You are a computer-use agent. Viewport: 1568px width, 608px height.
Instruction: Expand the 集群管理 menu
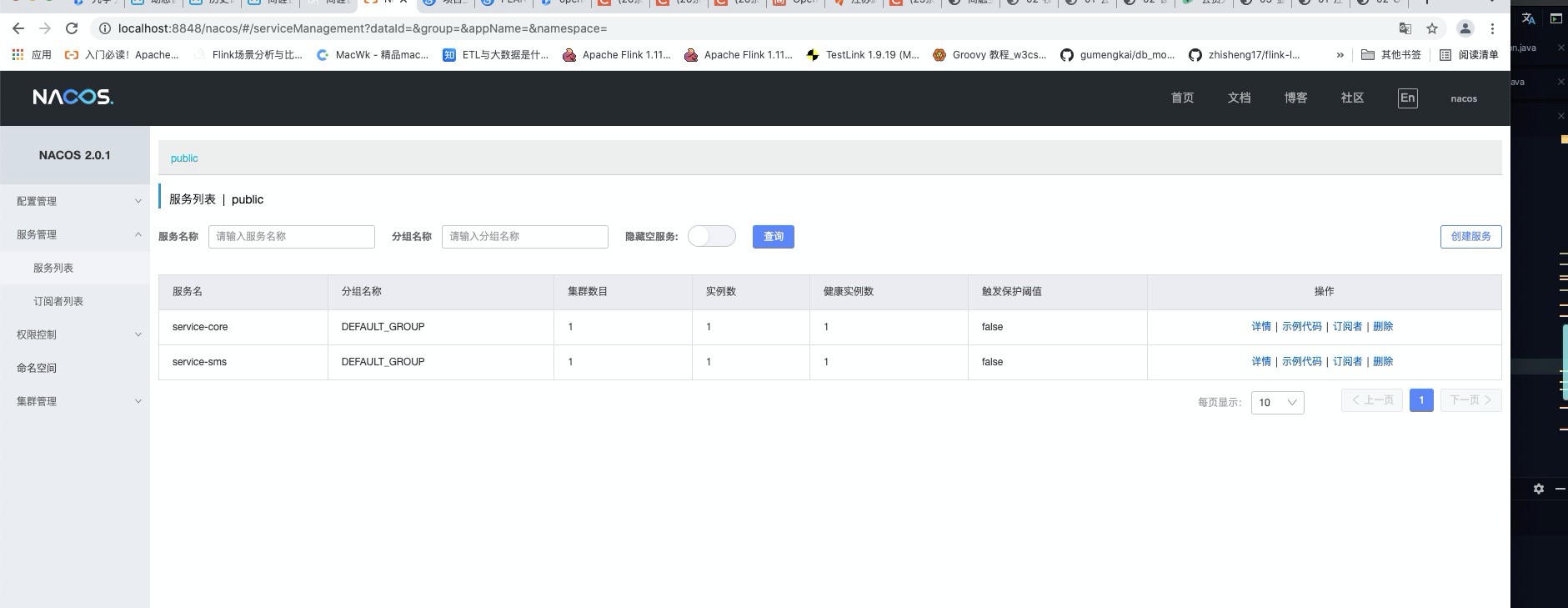tap(75, 401)
